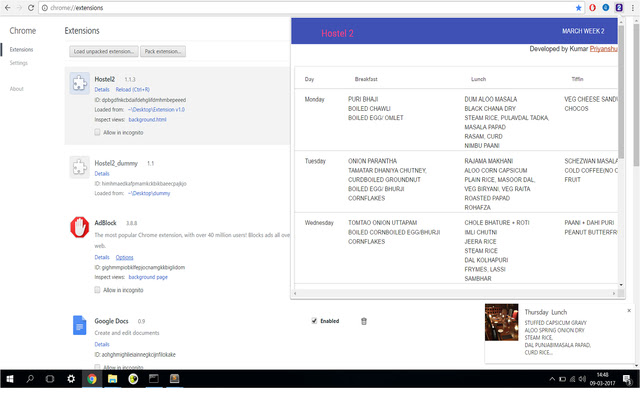The height and width of the screenshot is (400, 640).
Task: Click the Hostel2 puzzle piece icon
Action: (x=80, y=83)
